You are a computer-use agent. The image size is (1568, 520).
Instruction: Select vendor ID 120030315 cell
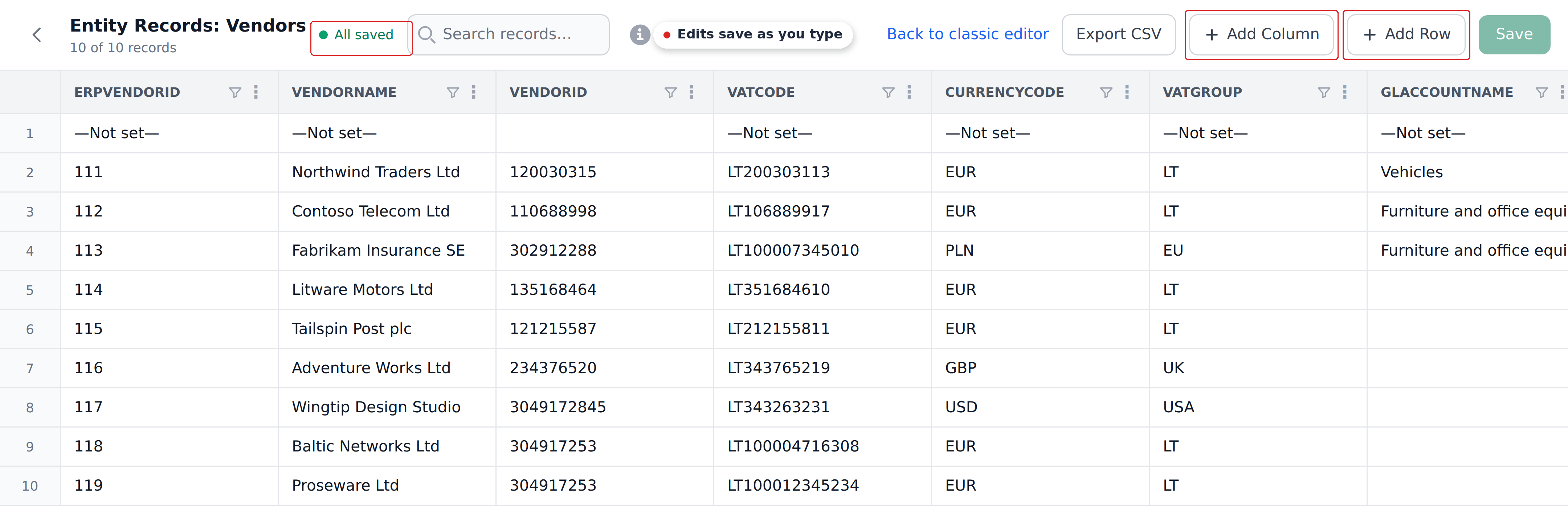coord(604,173)
